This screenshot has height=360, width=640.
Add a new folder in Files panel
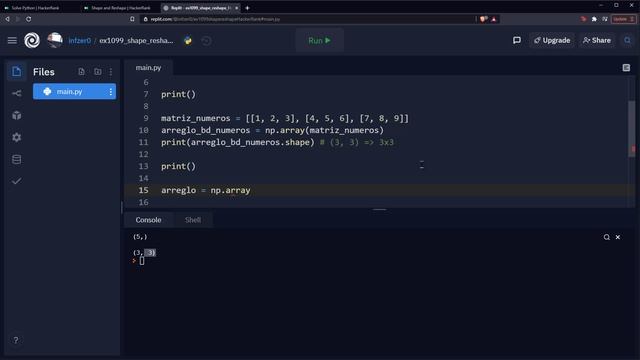98,72
